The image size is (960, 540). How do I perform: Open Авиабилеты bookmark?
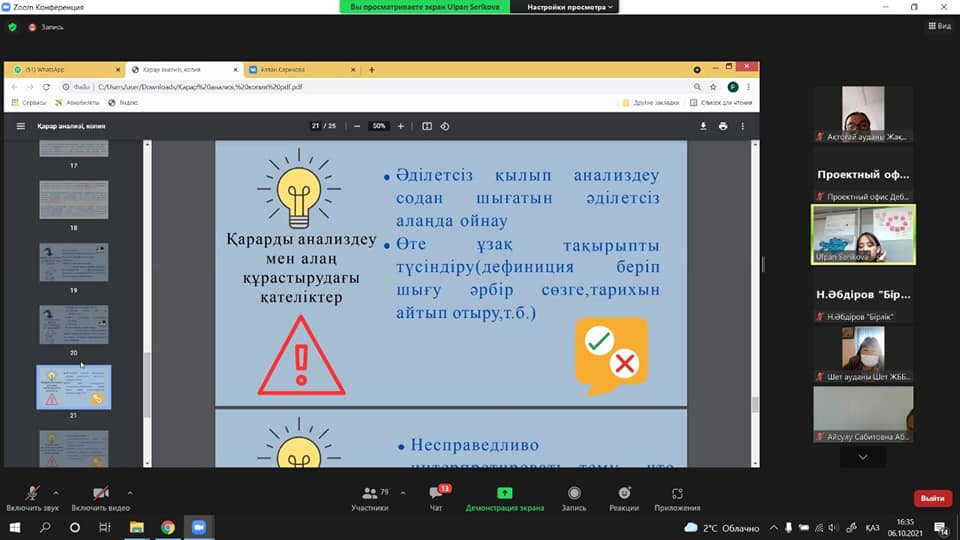(77, 103)
